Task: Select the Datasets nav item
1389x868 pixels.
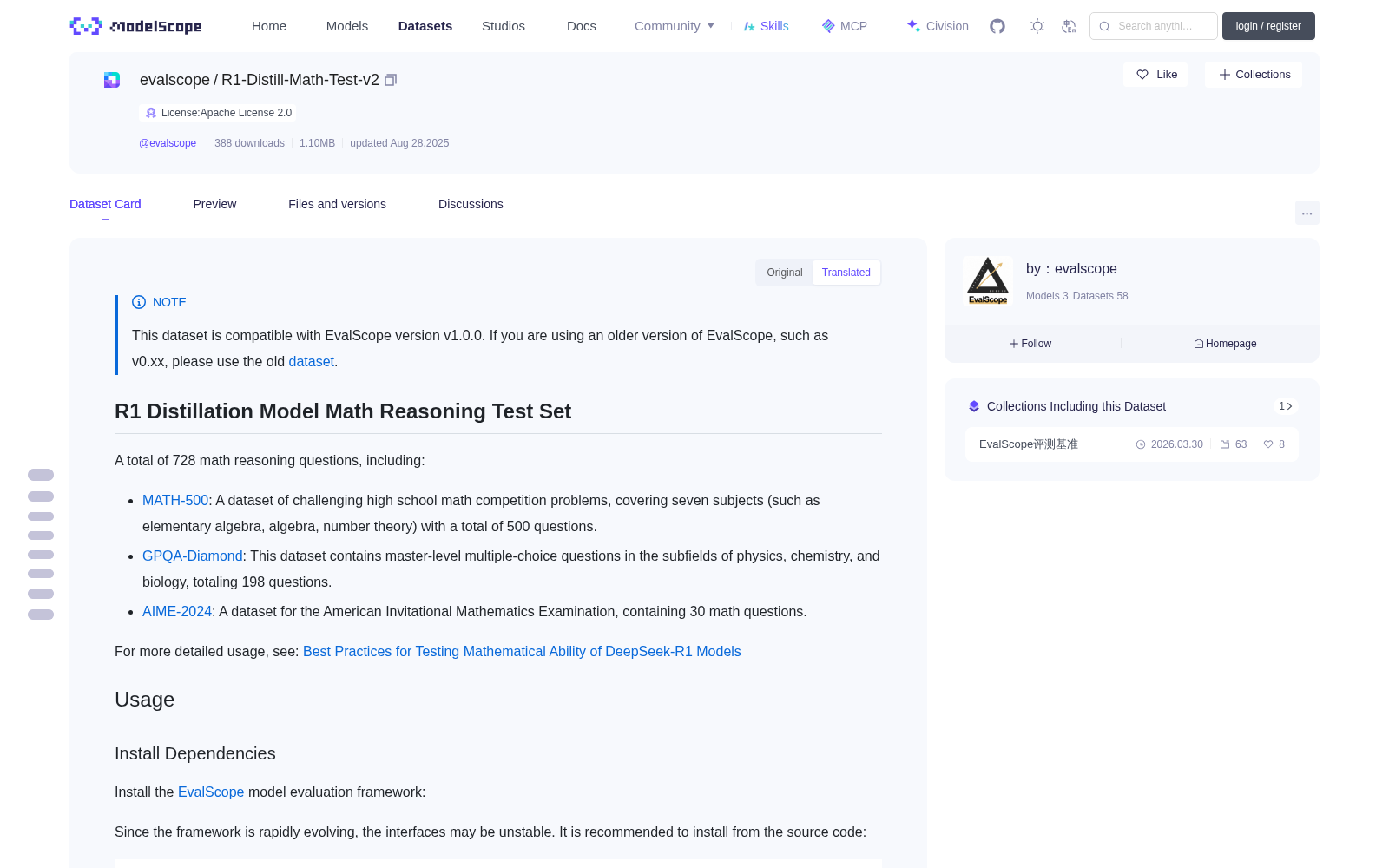Action: tap(425, 26)
